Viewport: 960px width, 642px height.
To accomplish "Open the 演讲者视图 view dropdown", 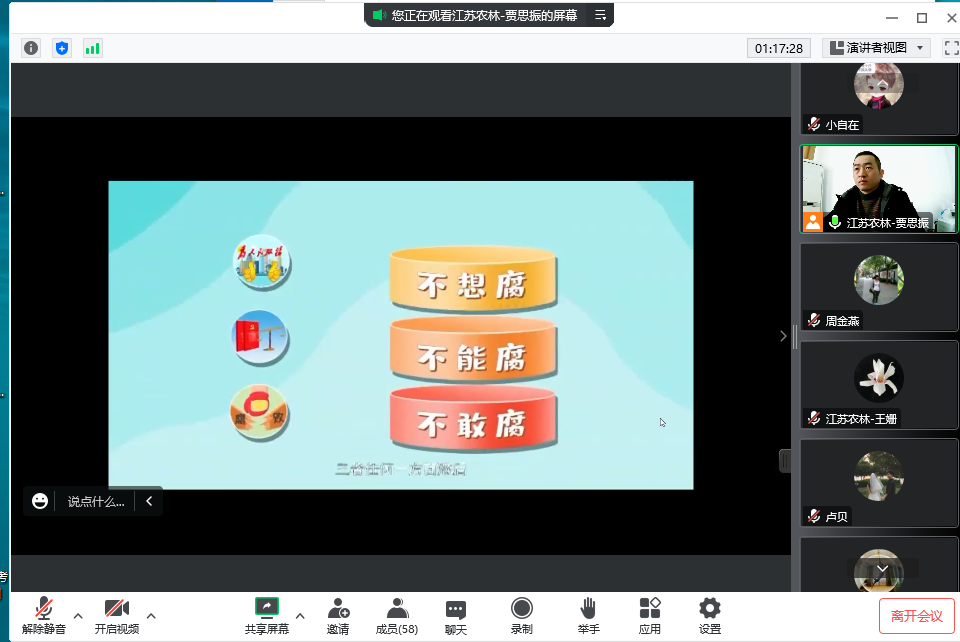I will pos(877,48).
